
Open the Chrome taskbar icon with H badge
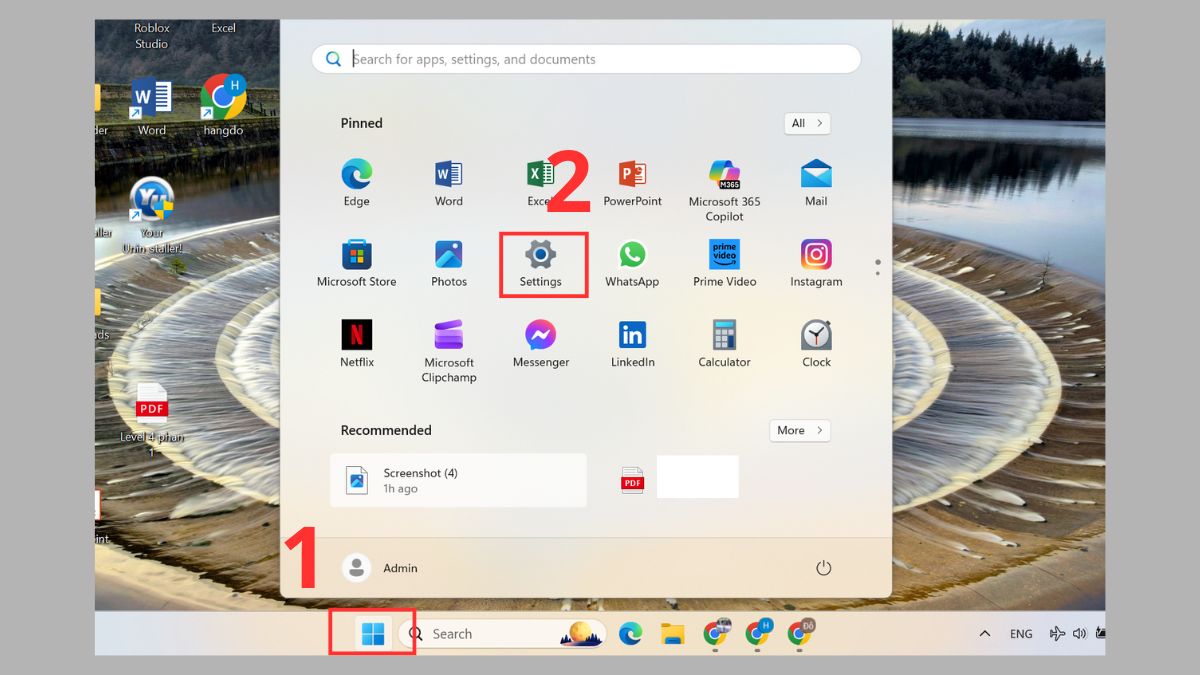[x=757, y=633]
